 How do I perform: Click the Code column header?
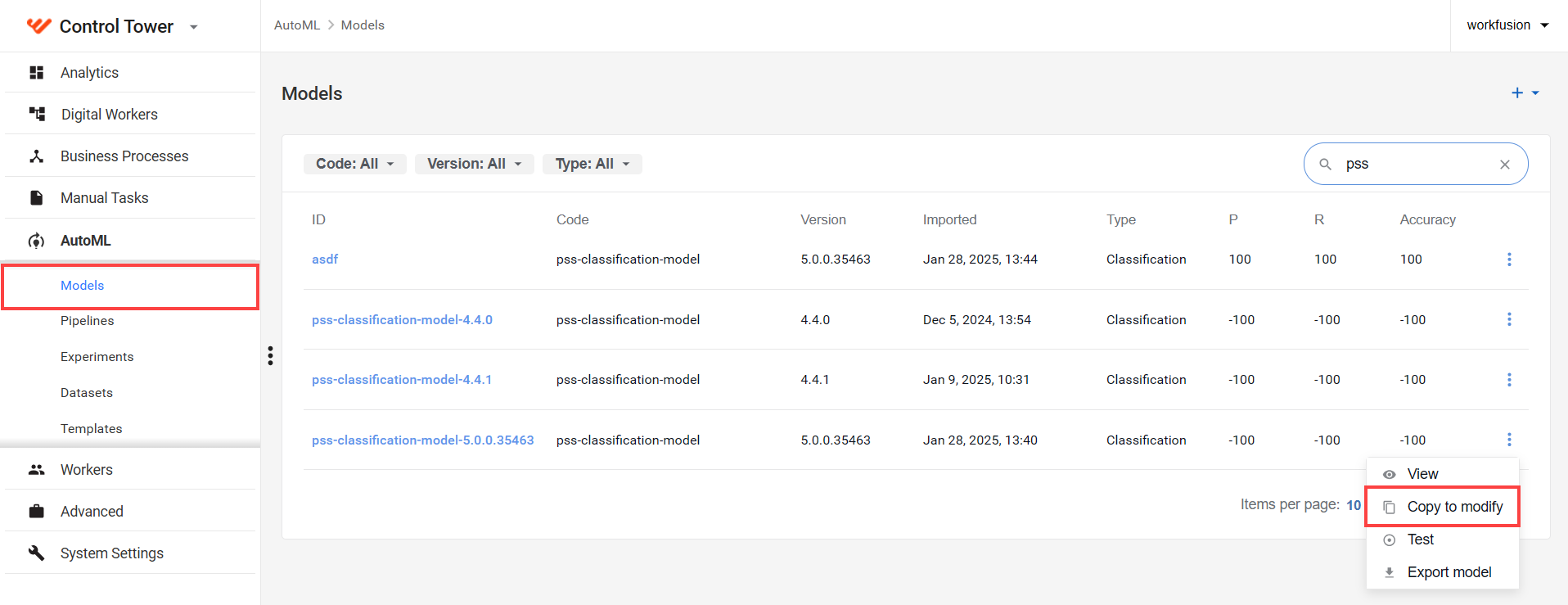[x=573, y=220]
